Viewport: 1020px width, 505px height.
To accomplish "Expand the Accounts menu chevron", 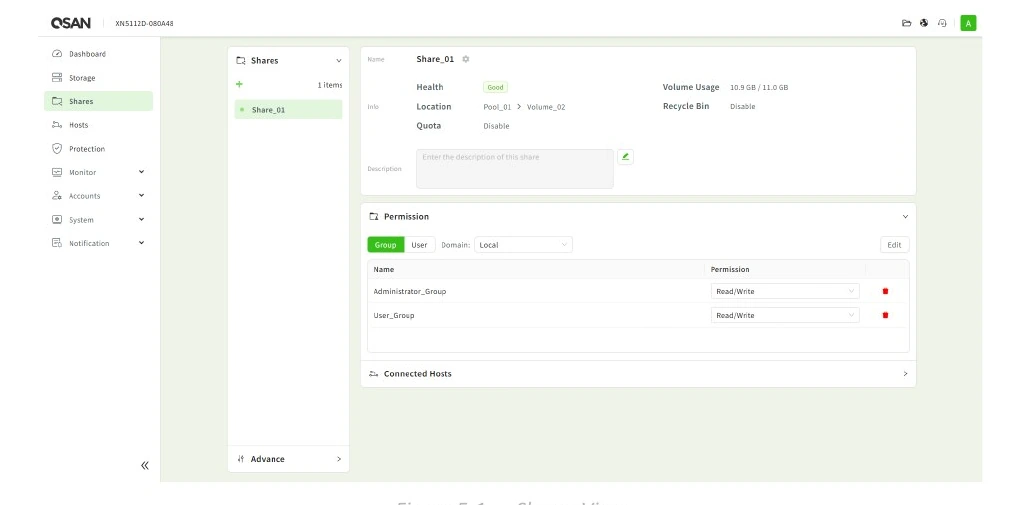I will [x=141, y=195].
